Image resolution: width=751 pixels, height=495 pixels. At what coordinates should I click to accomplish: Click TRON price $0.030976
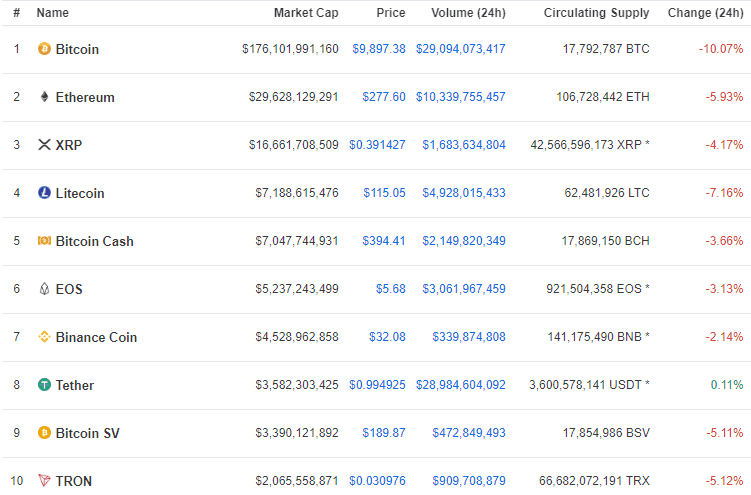pyautogui.click(x=377, y=481)
